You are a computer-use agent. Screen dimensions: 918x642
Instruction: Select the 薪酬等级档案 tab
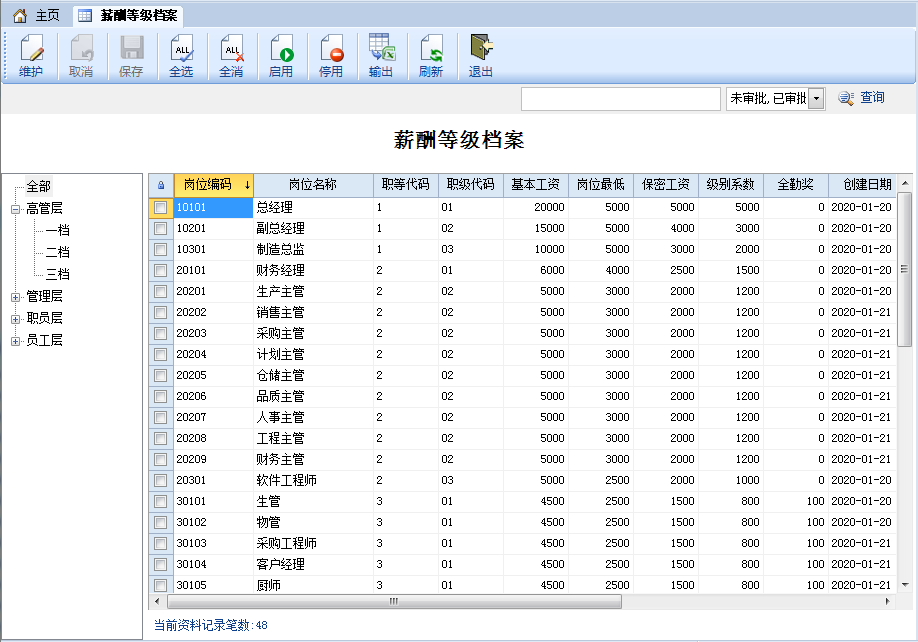129,16
